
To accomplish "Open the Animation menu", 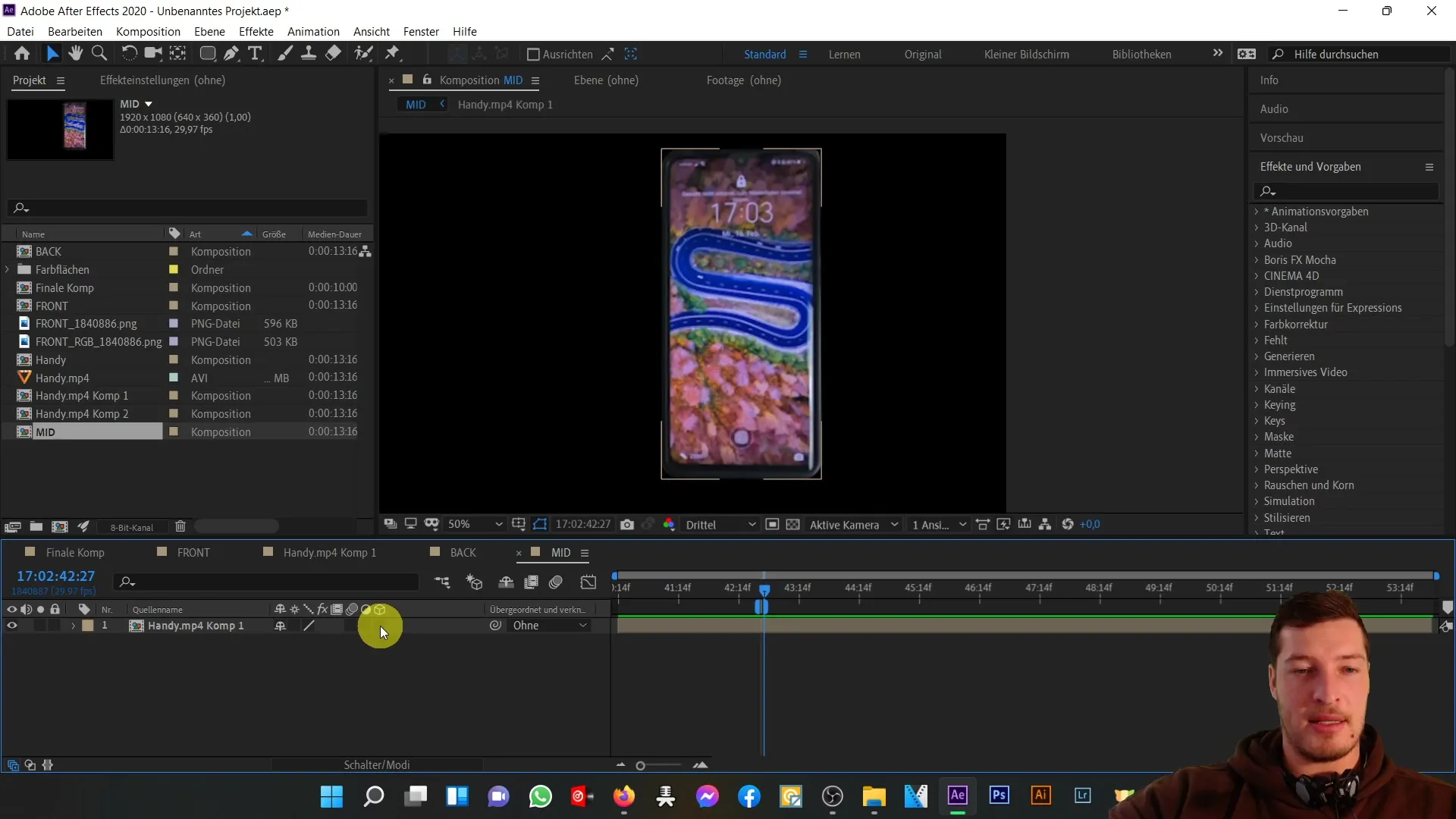I will 313,31.
